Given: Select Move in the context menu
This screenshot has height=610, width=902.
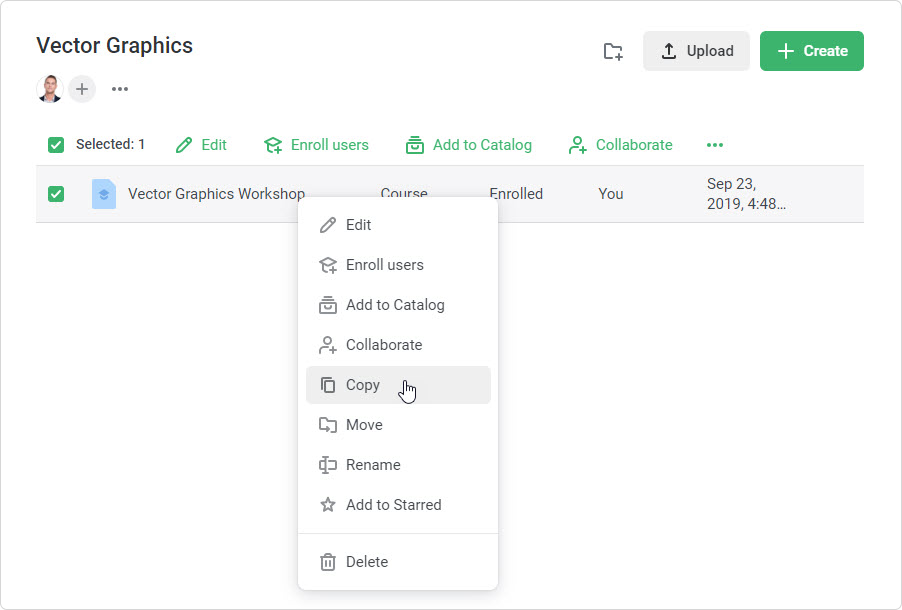Looking at the screenshot, I should tap(364, 425).
